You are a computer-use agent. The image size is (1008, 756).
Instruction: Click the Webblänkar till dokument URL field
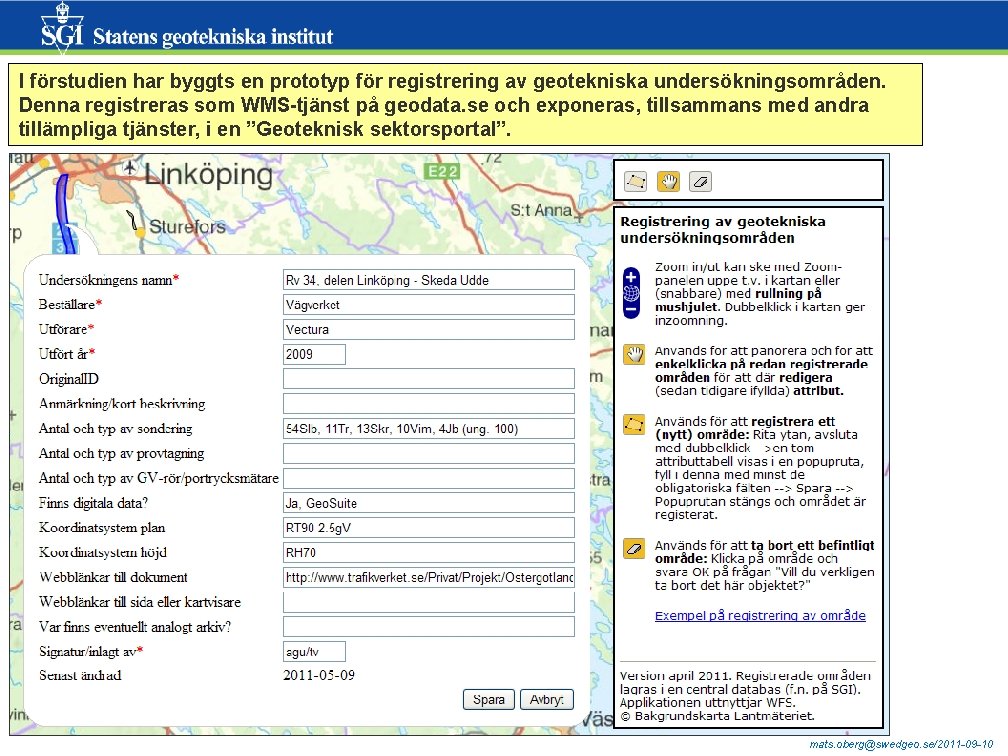click(x=429, y=577)
